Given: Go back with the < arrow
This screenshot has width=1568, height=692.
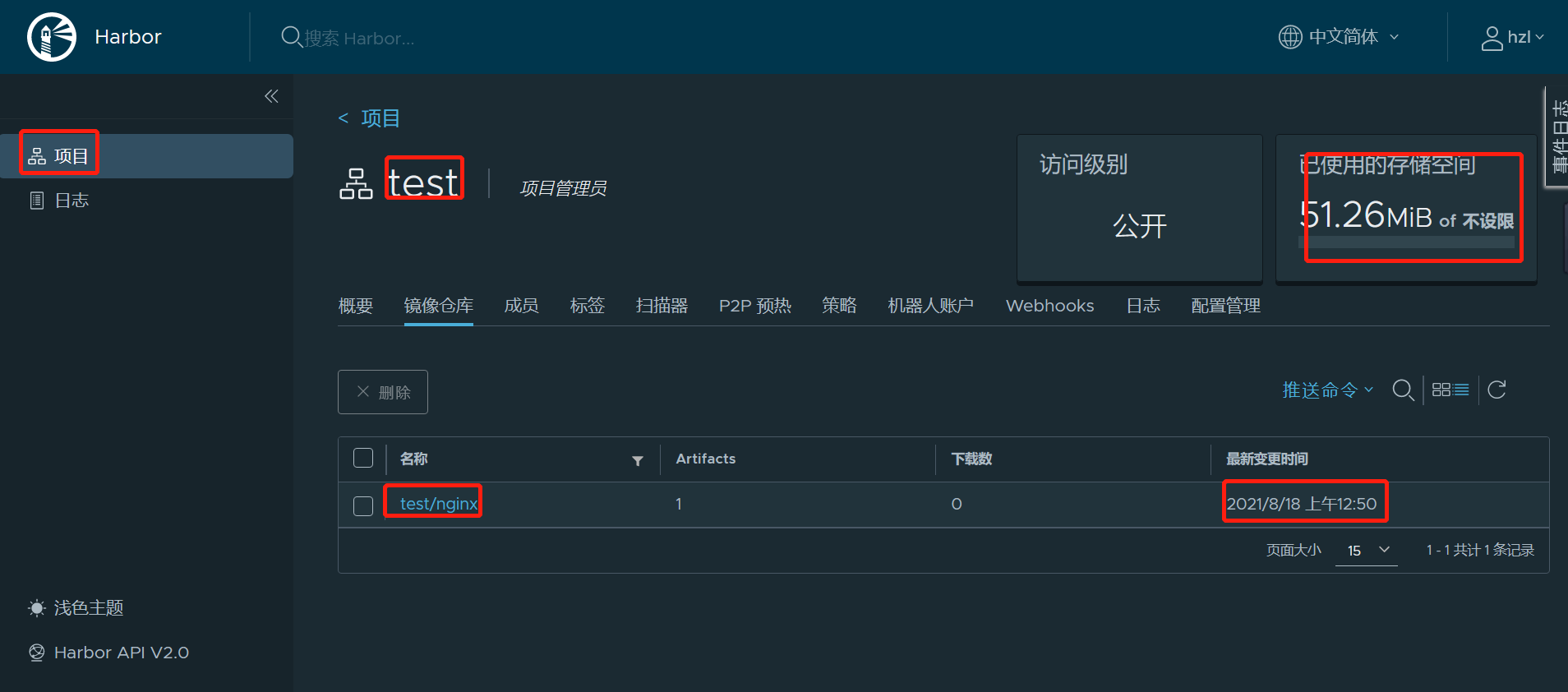Looking at the screenshot, I should point(344,118).
